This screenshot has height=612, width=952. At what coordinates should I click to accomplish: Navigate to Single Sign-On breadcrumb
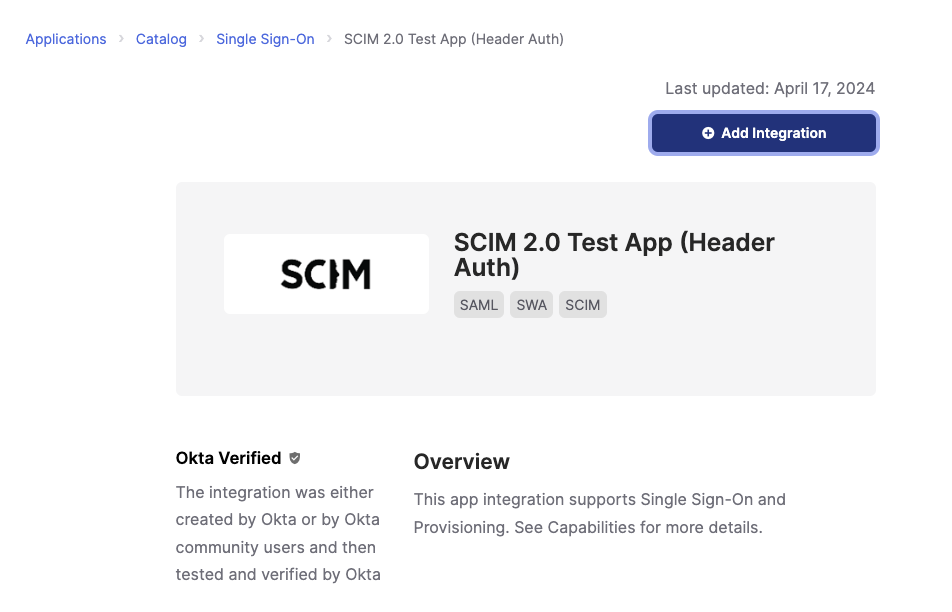click(265, 39)
